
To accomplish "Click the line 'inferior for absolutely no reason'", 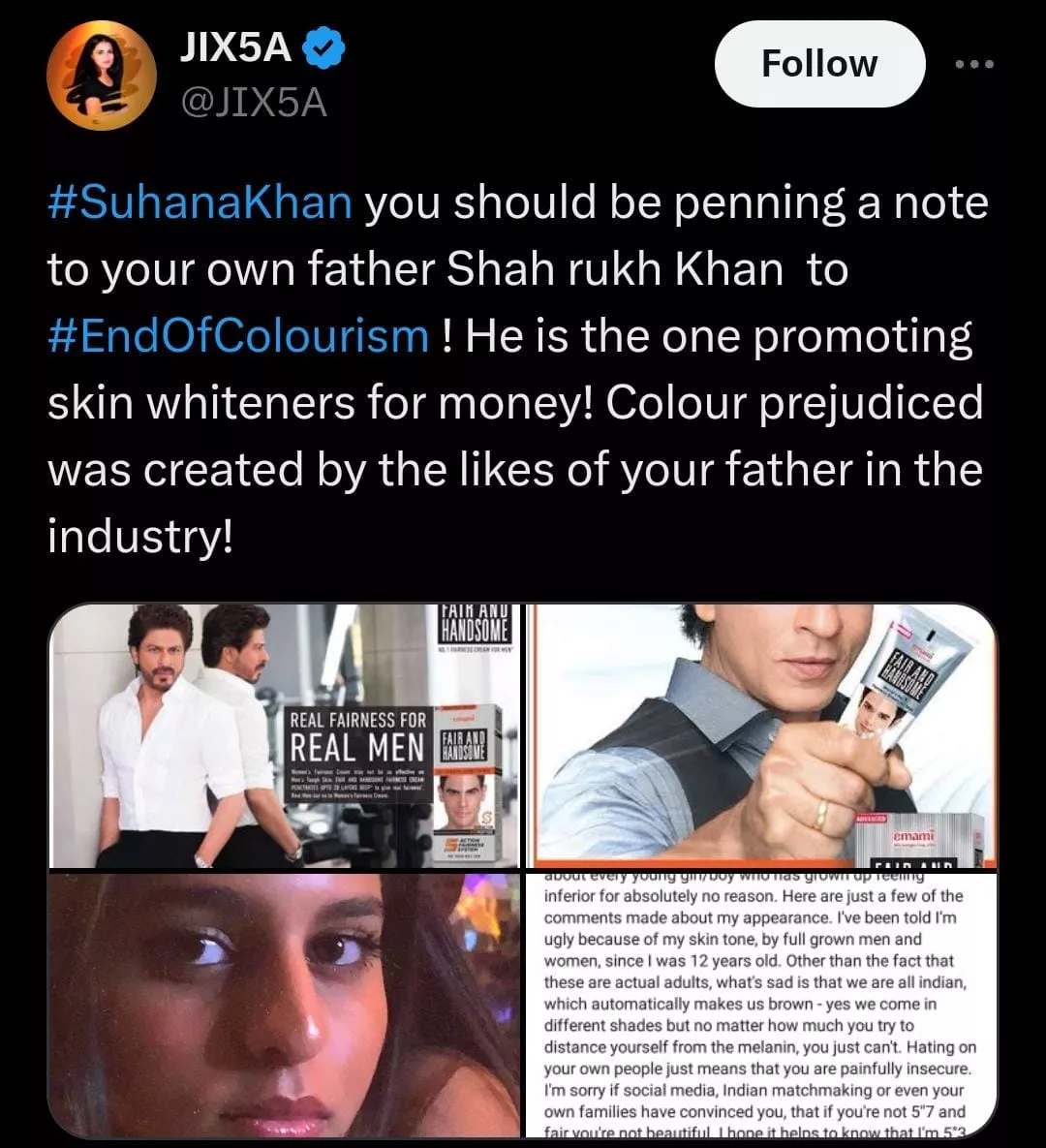I will [754, 896].
